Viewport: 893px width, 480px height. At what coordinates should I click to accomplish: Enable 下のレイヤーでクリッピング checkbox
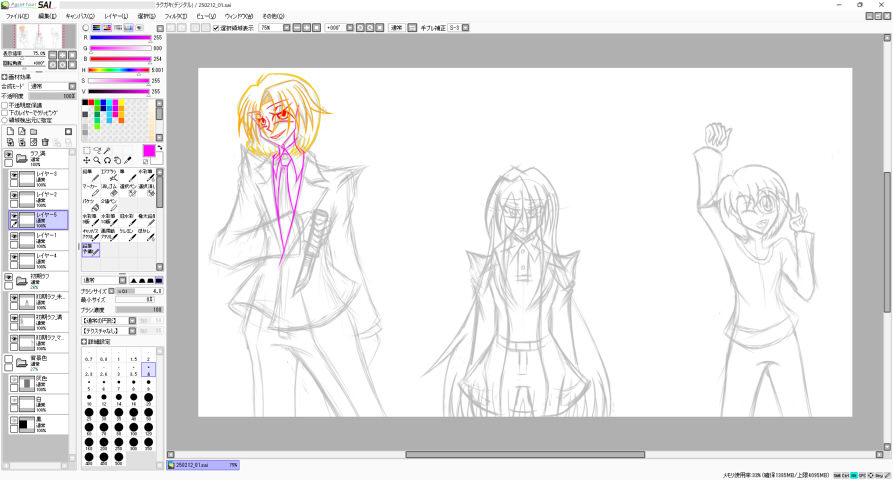(x=5, y=113)
